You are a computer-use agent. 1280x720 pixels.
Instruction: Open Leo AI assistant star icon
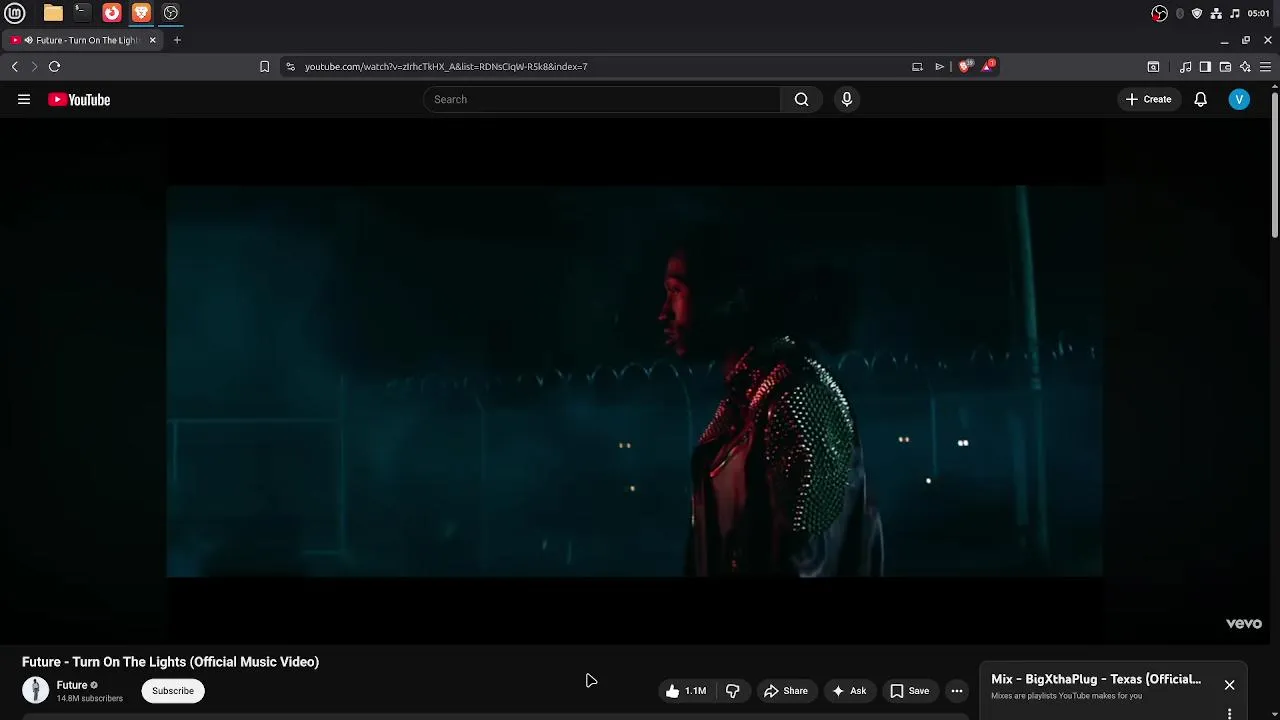[1245, 66]
